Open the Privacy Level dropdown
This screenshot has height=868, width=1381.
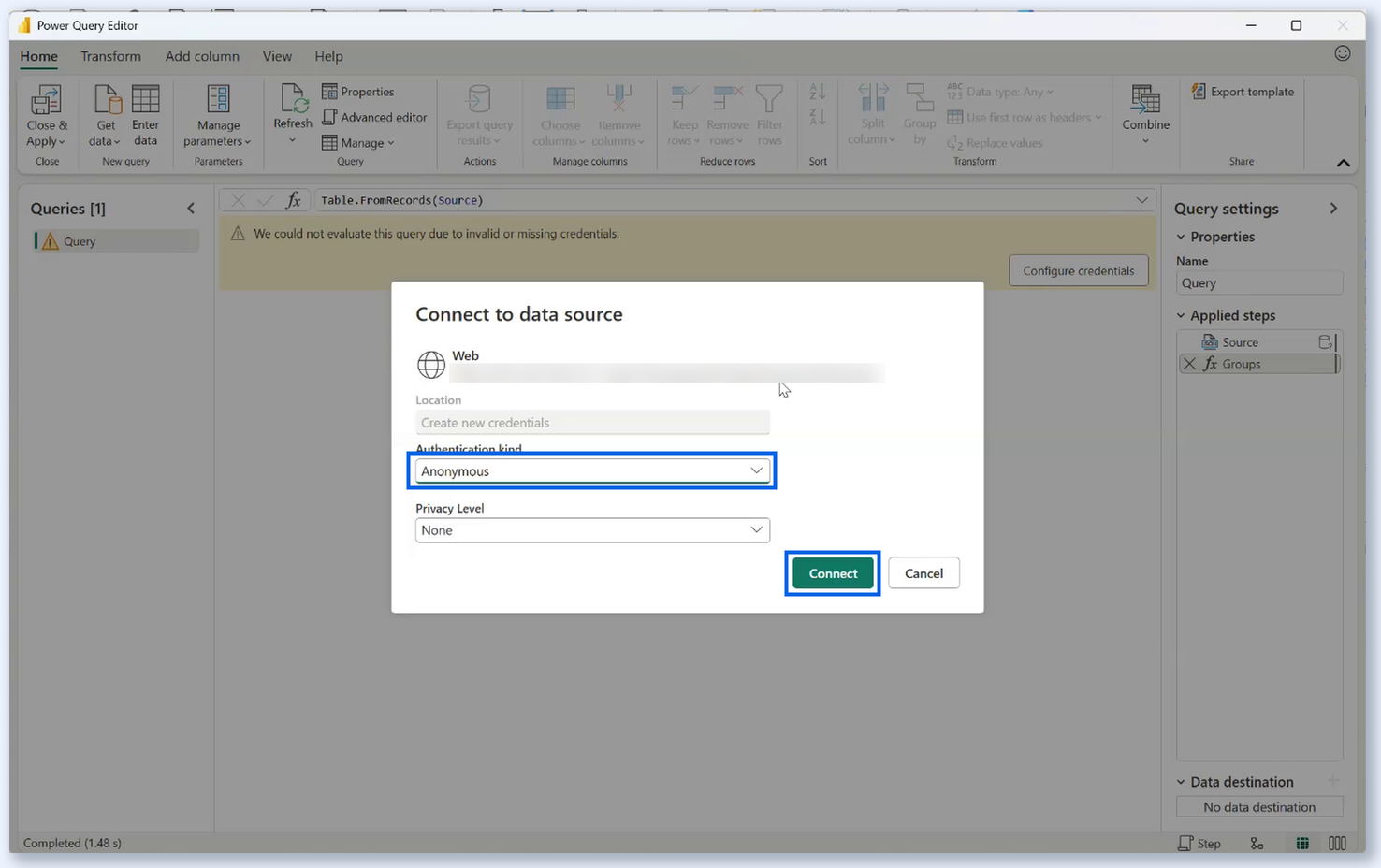coord(592,530)
